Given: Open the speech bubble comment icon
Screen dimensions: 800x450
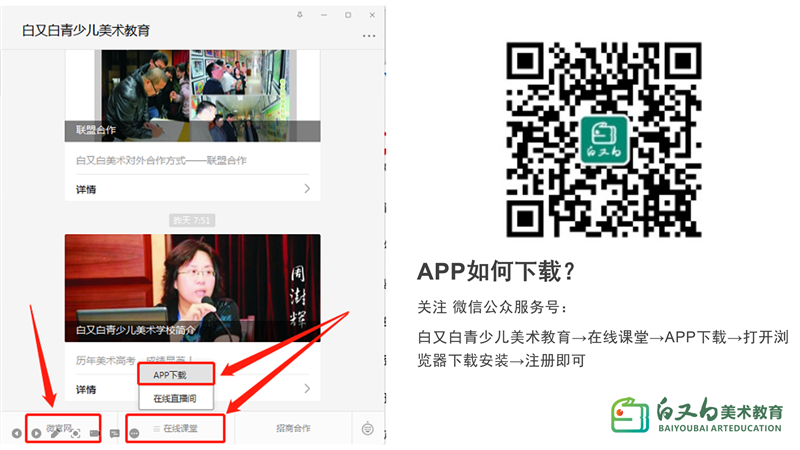Looking at the screenshot, I should coord(115,433).
